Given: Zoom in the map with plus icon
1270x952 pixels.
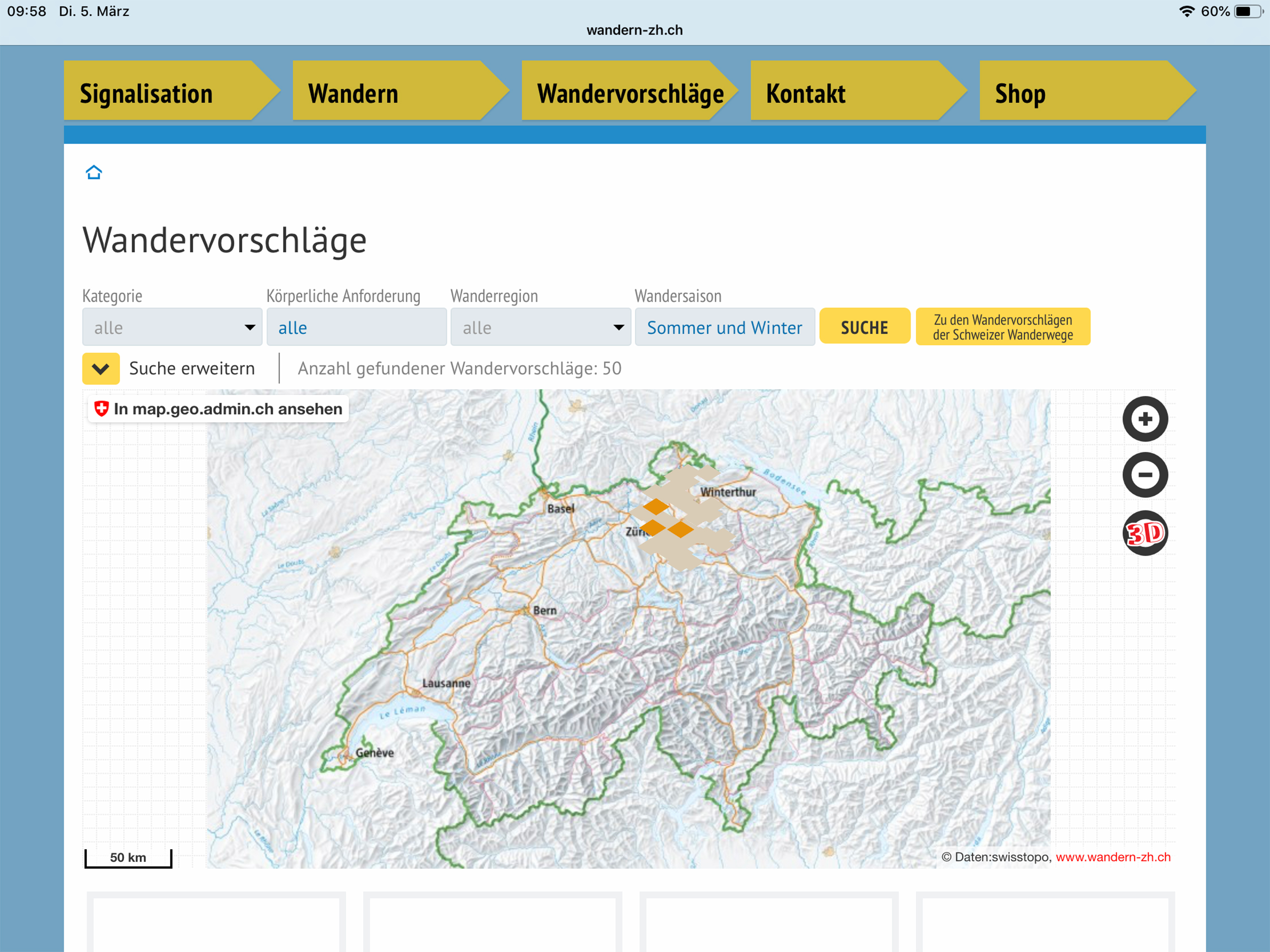Looking at the screenshot, I should point(1144,418).
